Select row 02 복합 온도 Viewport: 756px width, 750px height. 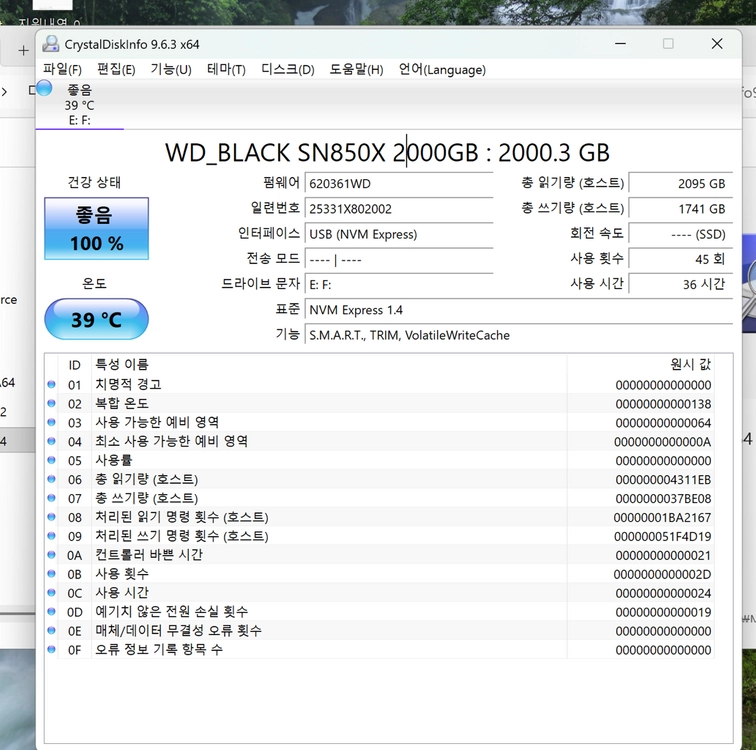click(x=380, y=403)
